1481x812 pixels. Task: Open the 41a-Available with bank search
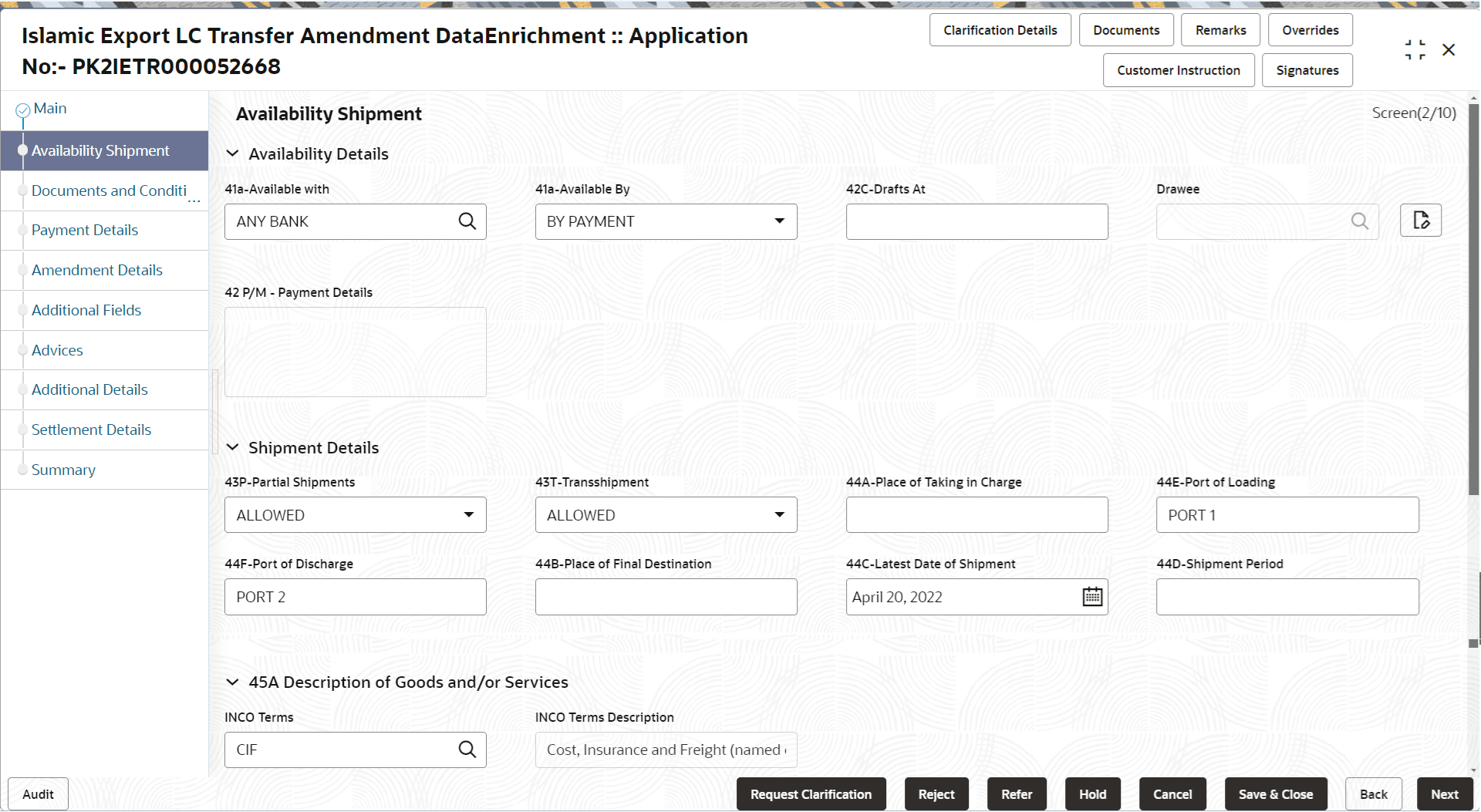[467, 221]
